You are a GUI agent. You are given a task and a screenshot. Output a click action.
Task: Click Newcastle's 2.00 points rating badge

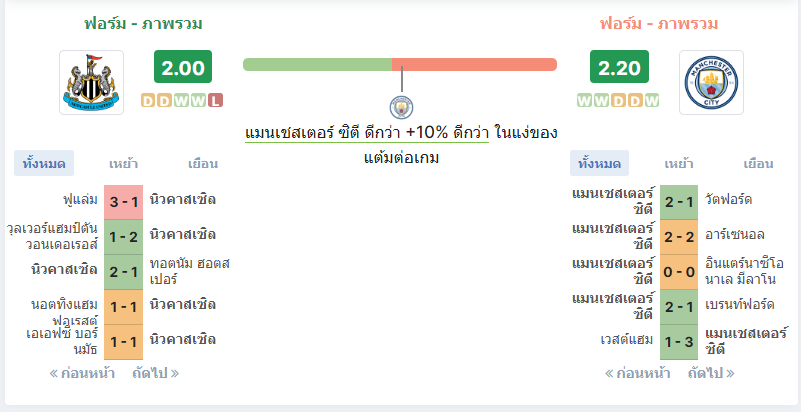pyautogui.click(x=183, y=66)
